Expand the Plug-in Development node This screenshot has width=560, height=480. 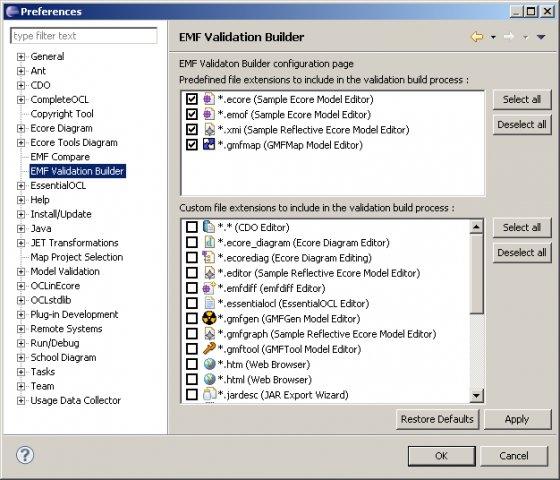[21, 315]
